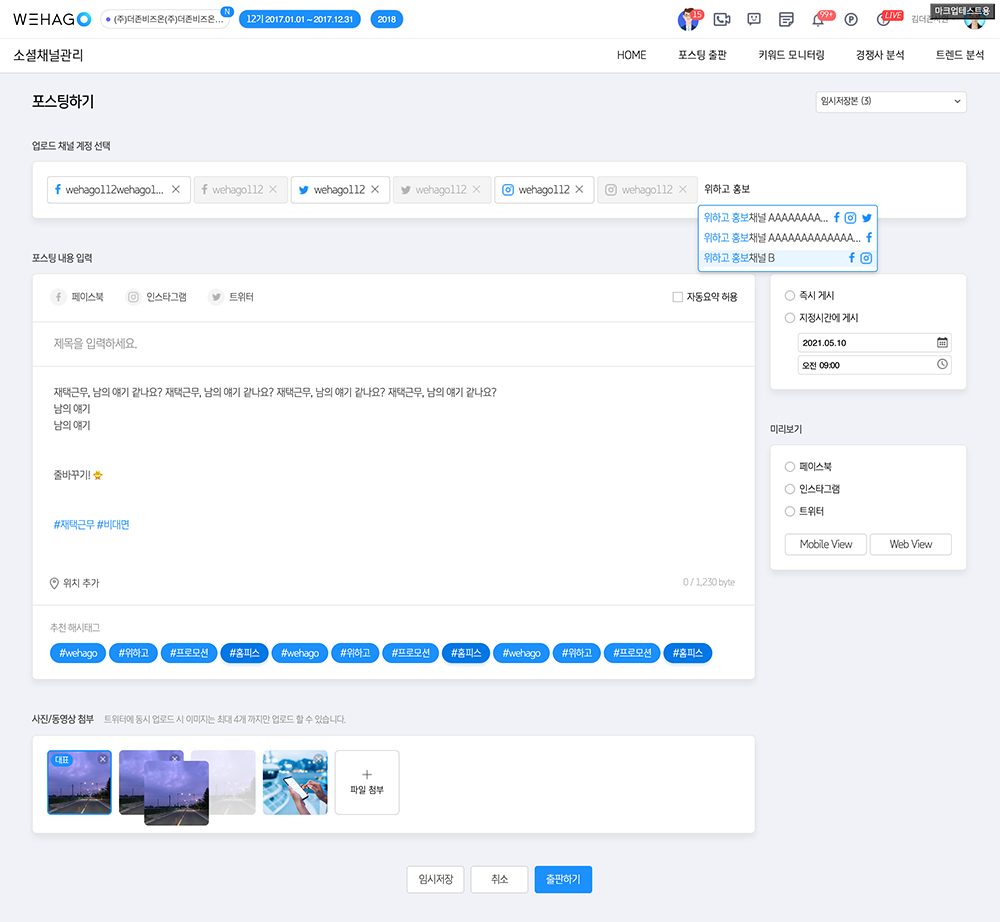The height and width of the screenshot is (922, 1000).
Task: Select 지정시간에 게시 radio option
Action: click(790, 318)
